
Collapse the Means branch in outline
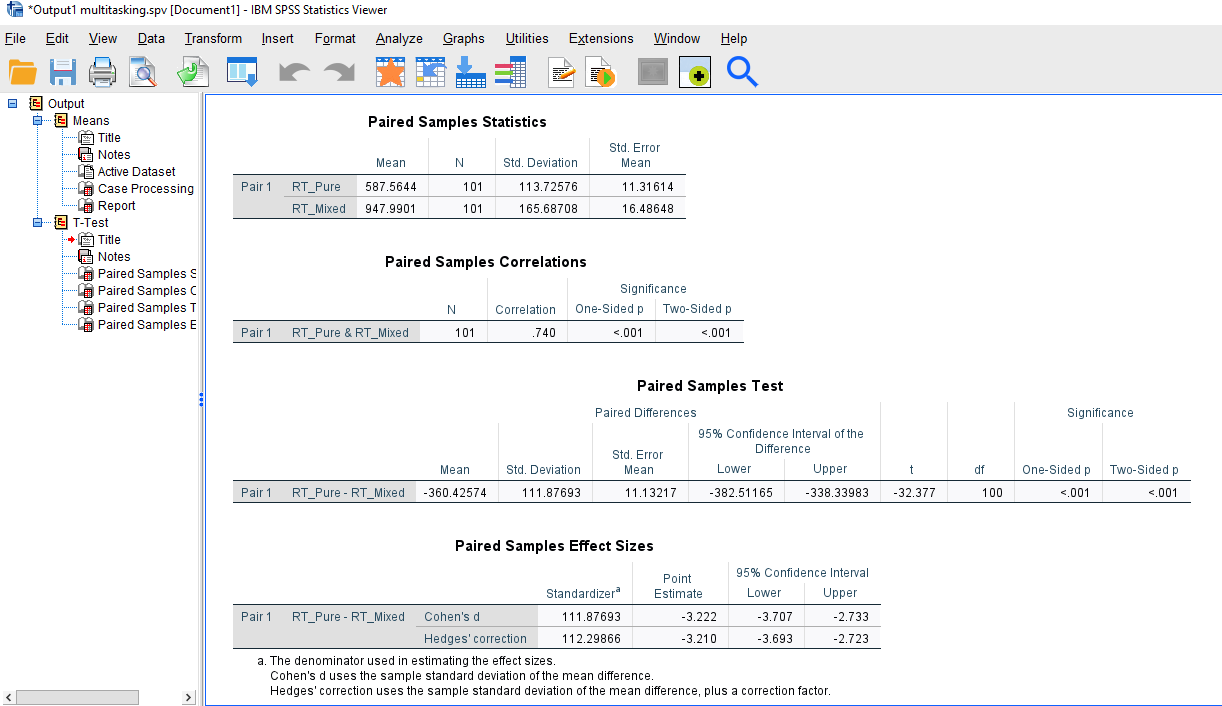[38, 120]
